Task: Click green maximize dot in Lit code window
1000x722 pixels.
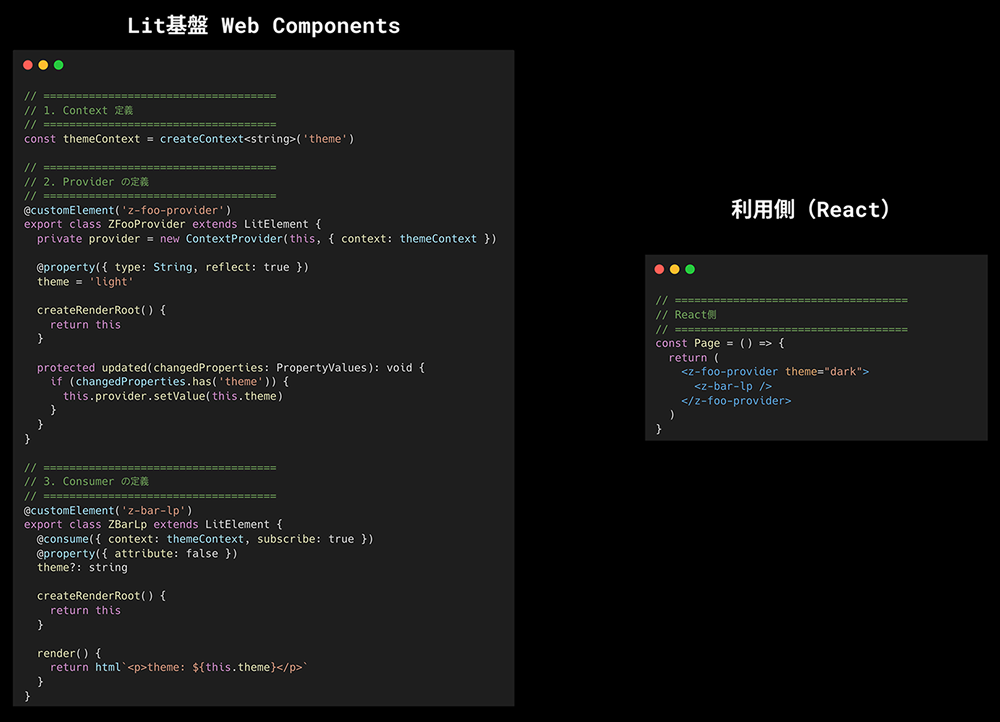Action: (x=59, y=65)
